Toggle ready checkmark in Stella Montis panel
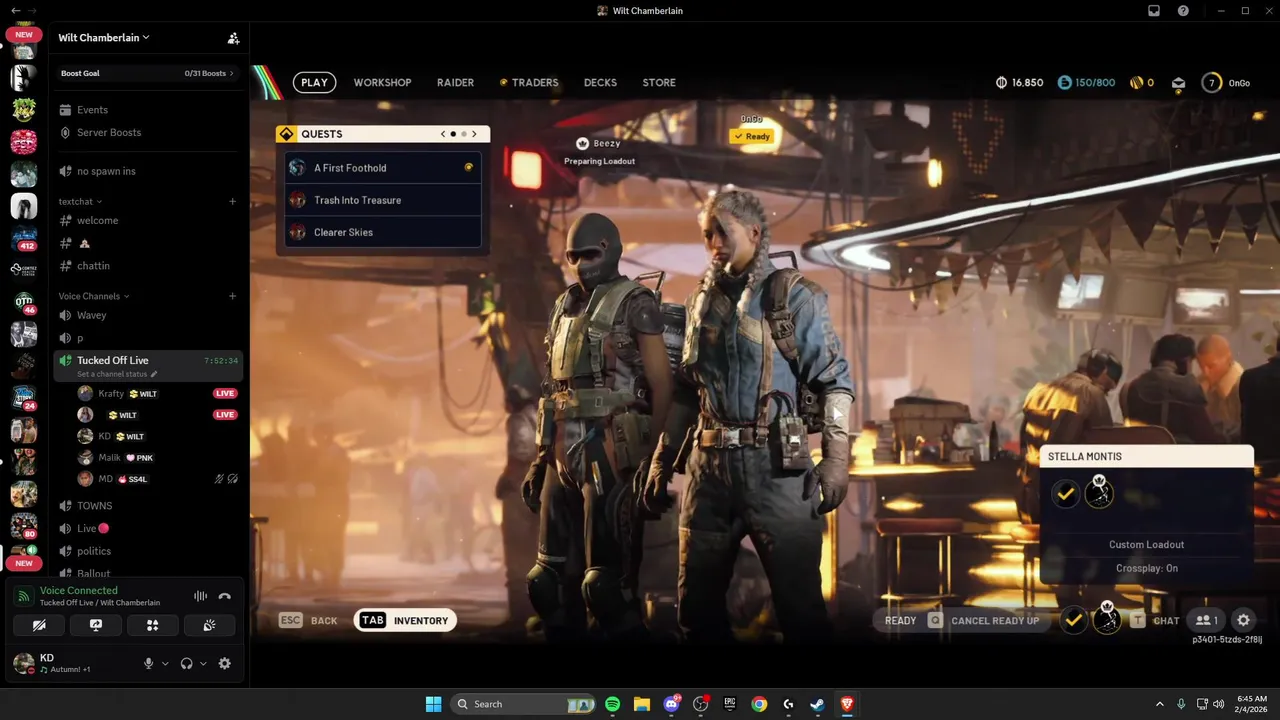1280x720 pixels. click(1066, 494)
